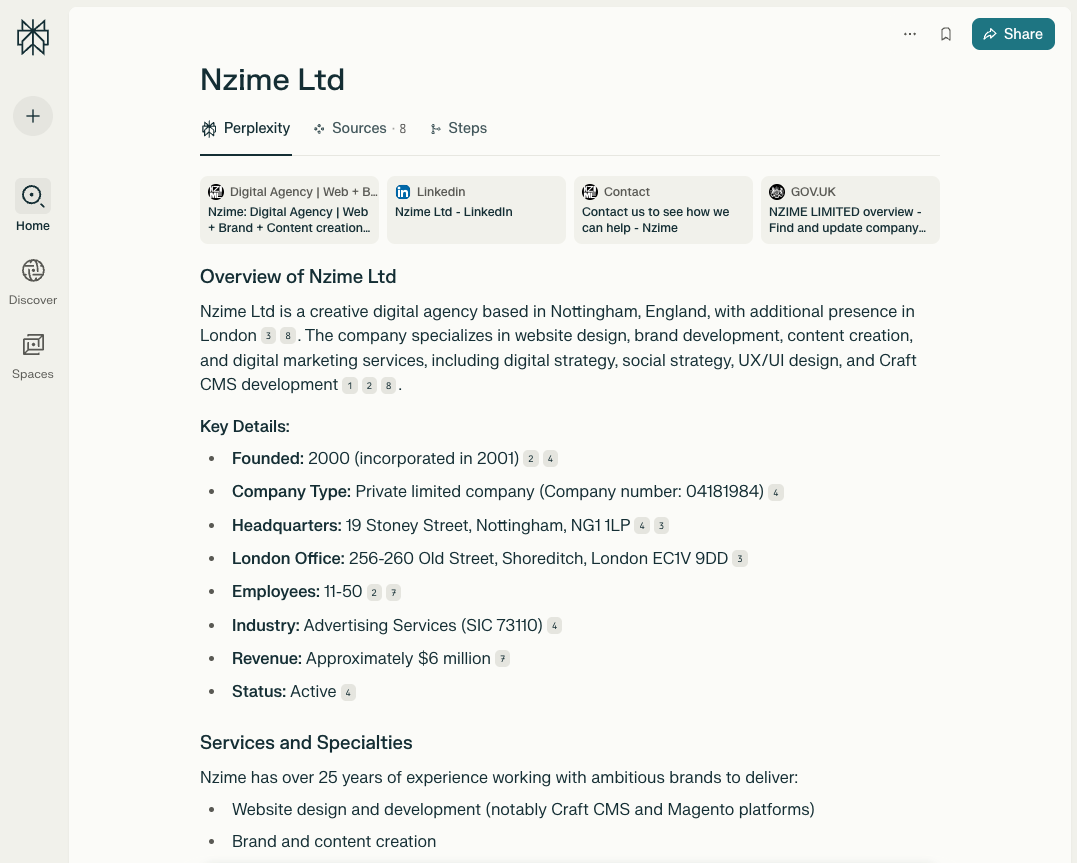
Task: Open the Home search icon
Action: (x=33, y=196)
